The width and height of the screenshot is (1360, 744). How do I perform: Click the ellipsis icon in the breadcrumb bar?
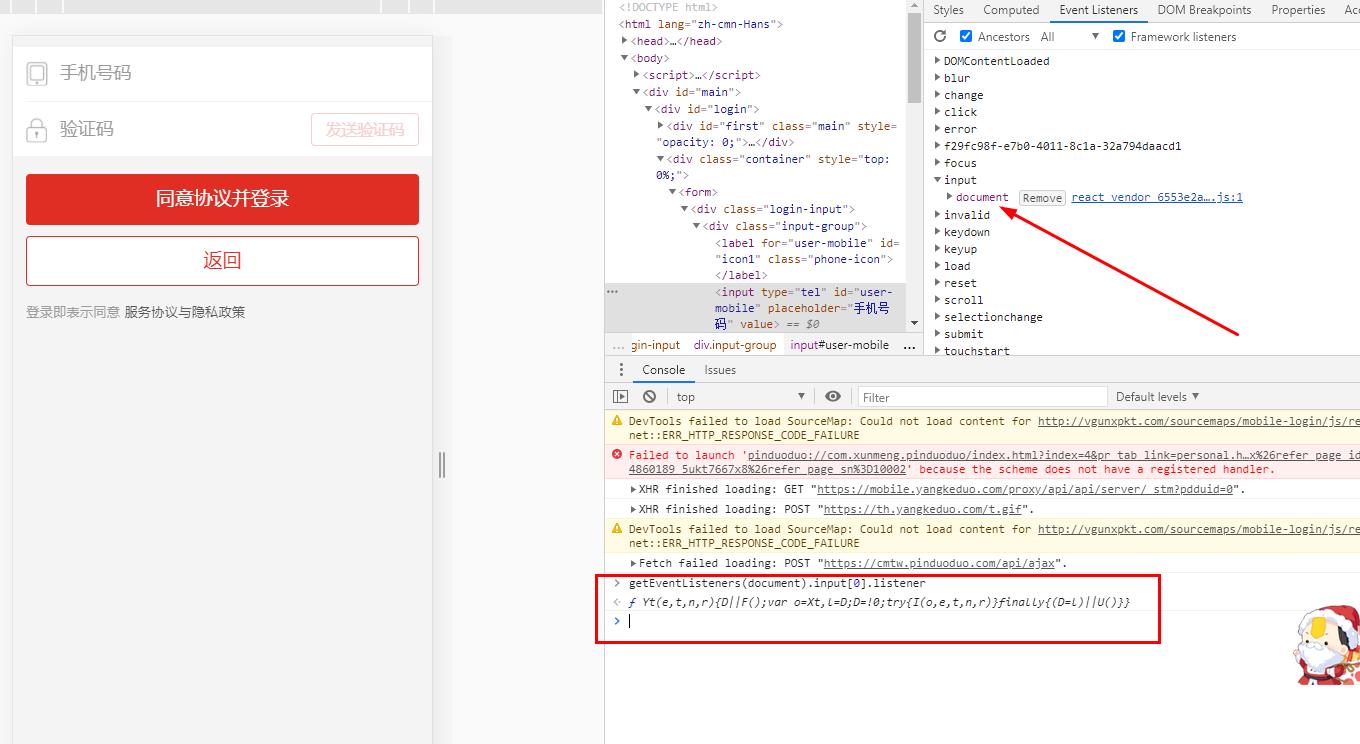(908, 344)
